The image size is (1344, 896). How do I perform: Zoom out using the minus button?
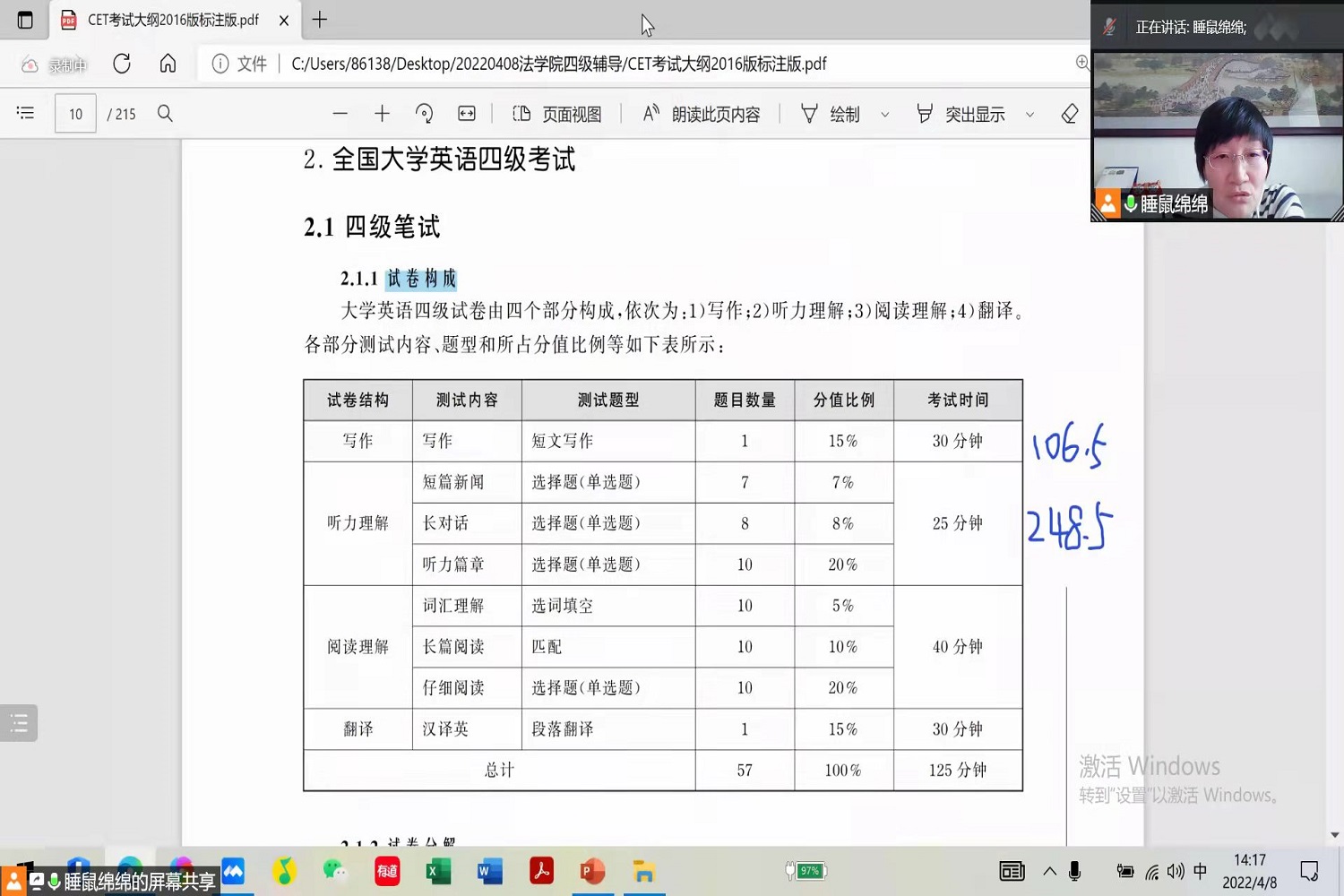point(340,114)
